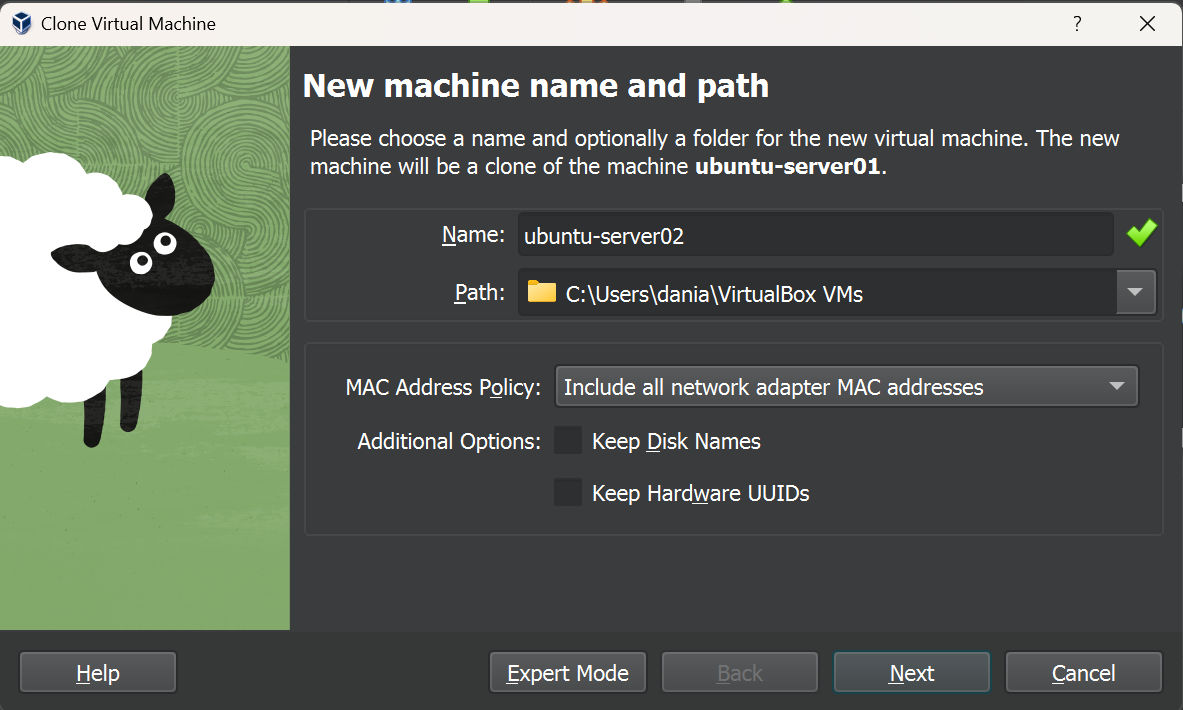Click the question mark help icon
This screenshot has height=710, width=1183.
click(x=1077, y=23)
